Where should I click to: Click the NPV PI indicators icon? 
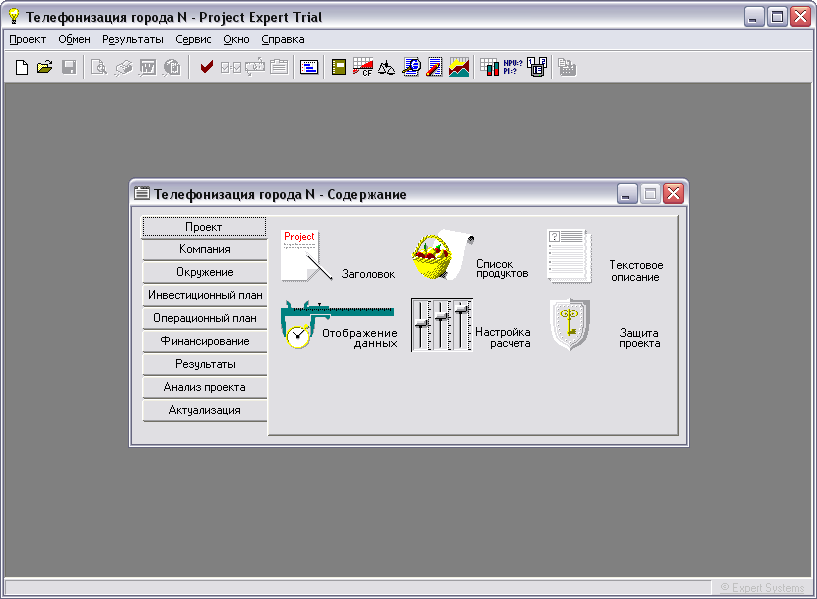point(513,67)
